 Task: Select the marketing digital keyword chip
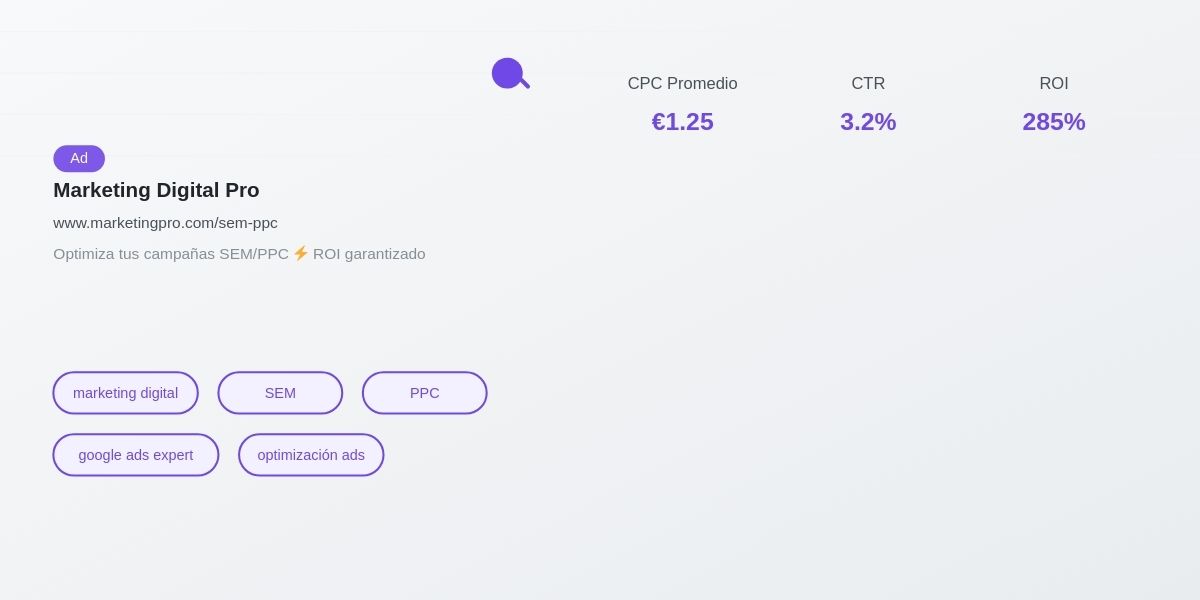point(125,393)
